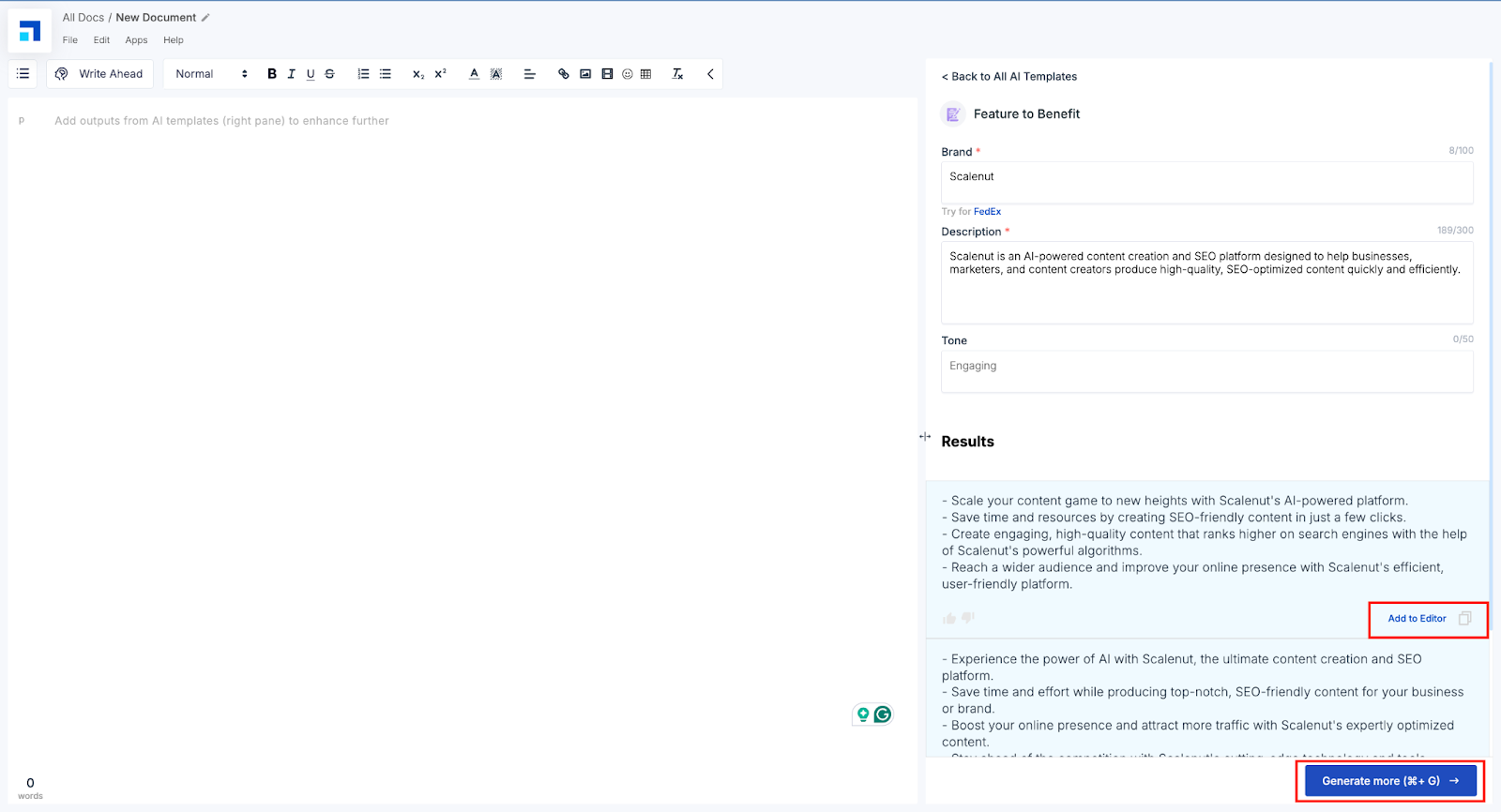Insert a table
The height and width of the screenshot is (812, 1501).
[x=646, y=74]
